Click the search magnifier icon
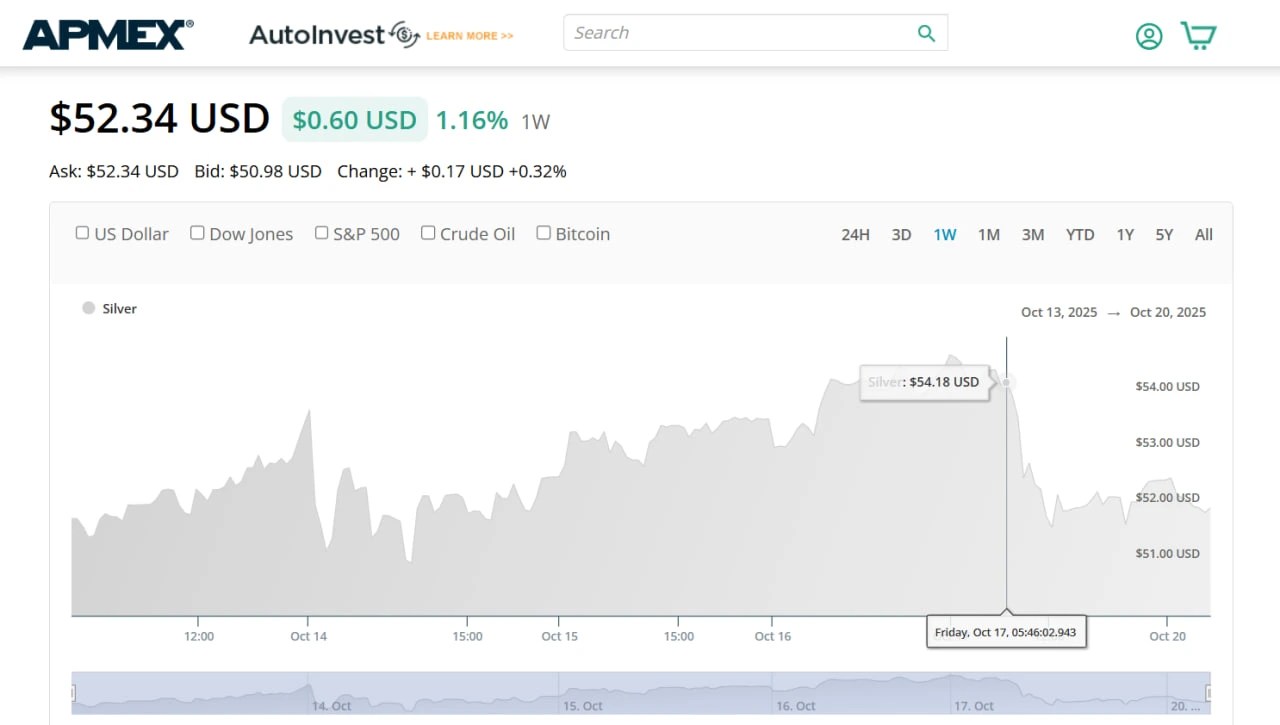This screenshot has height=725, width=1280. point(926,33)
